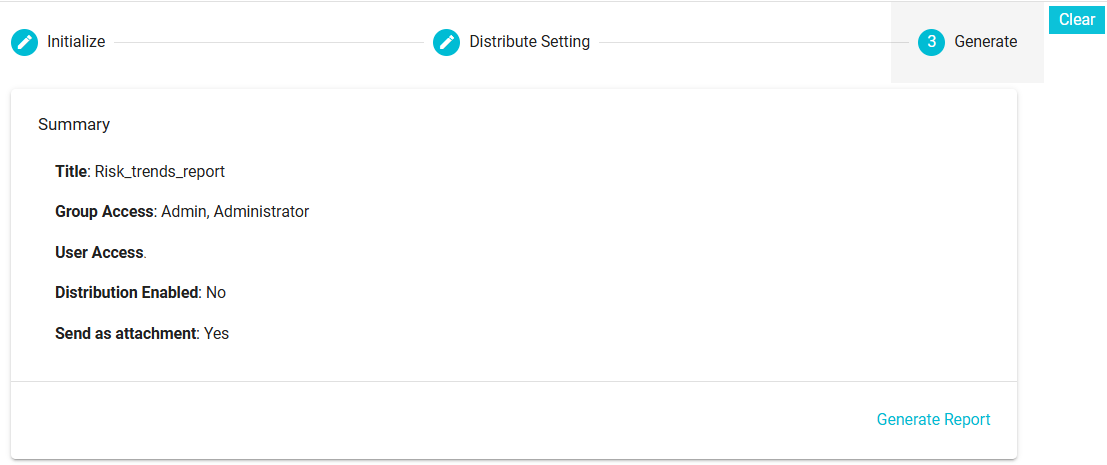The image size is (1107, 465).
Task: Click the Generate Report link
Action: pos(933,420)
